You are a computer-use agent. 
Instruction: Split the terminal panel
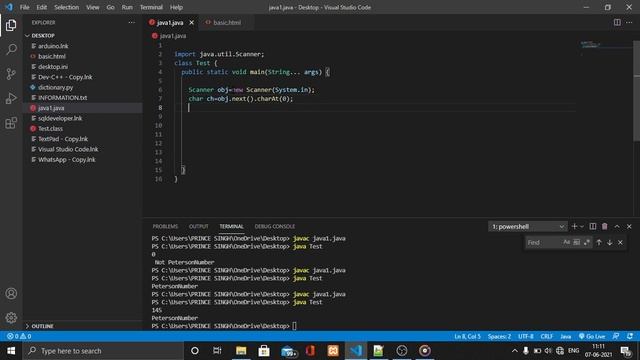(x=593, y=226)
